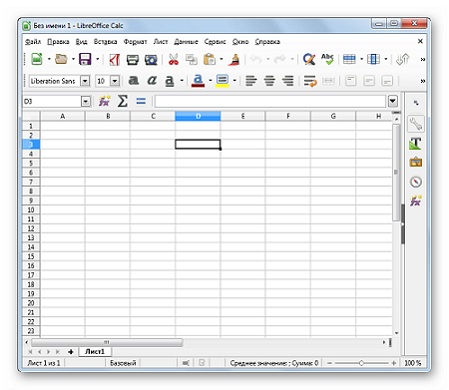Open the Name Box dropdown arrow
The width and height of the screenshot is (449, 390).
86,101
